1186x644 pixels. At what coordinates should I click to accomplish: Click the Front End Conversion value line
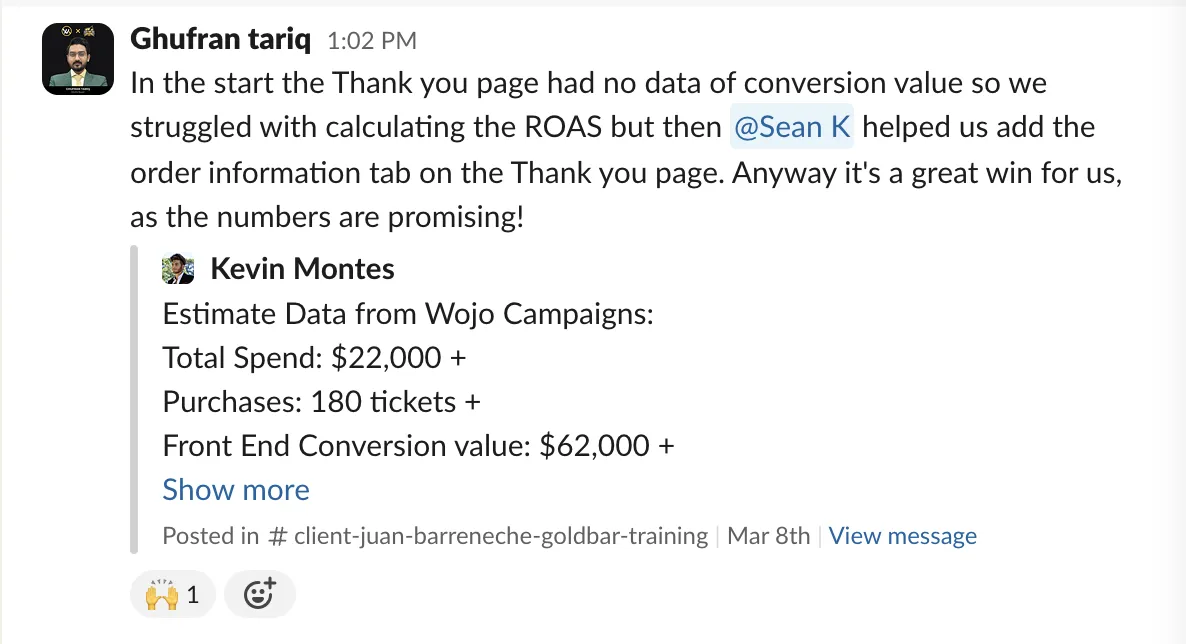[418, 446]
